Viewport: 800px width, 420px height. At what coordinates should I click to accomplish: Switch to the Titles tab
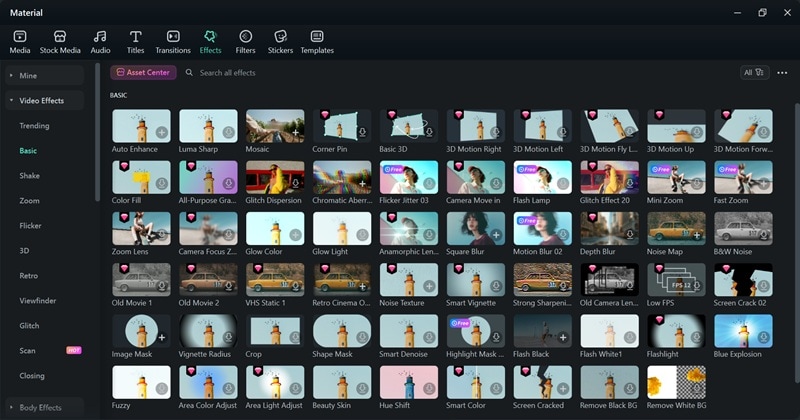135,42
